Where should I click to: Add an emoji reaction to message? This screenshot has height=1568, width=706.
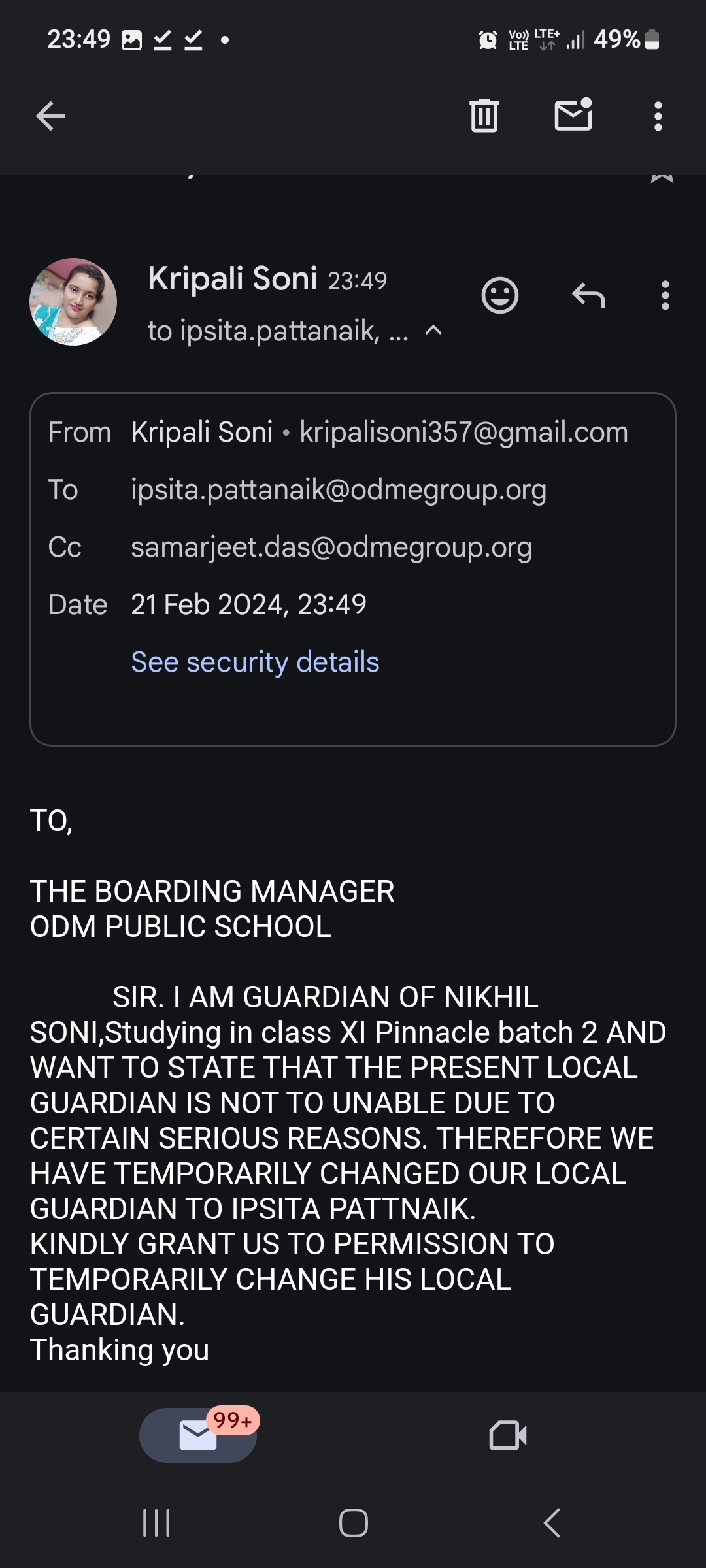[500, 295]
